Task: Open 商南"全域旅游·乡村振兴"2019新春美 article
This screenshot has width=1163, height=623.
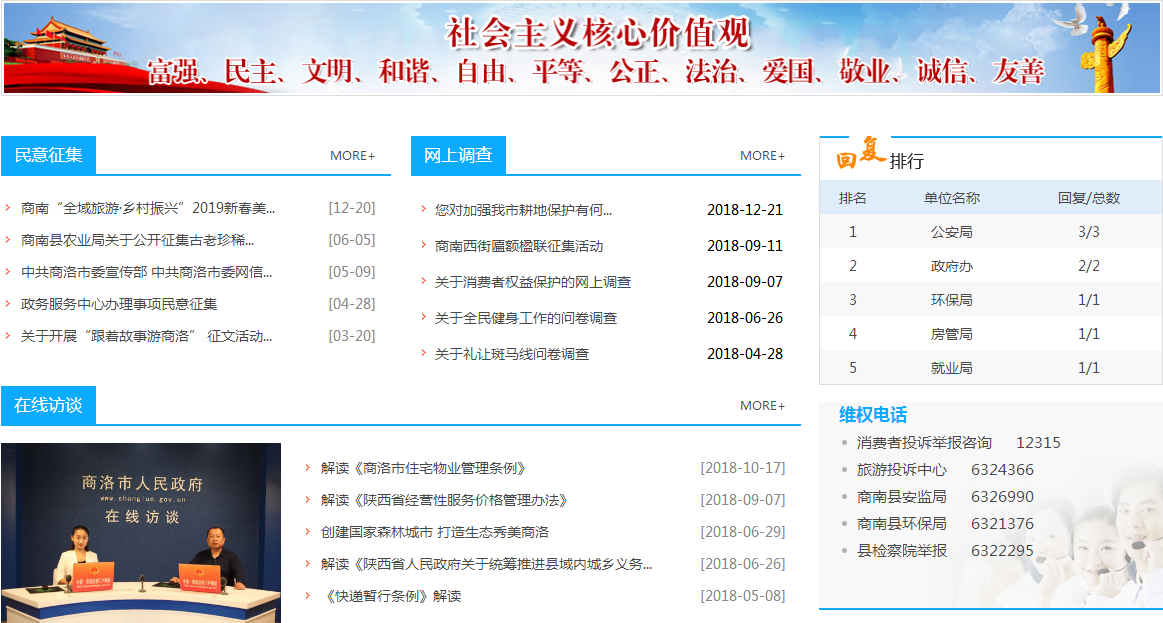Action: click(x=148, y=208)
